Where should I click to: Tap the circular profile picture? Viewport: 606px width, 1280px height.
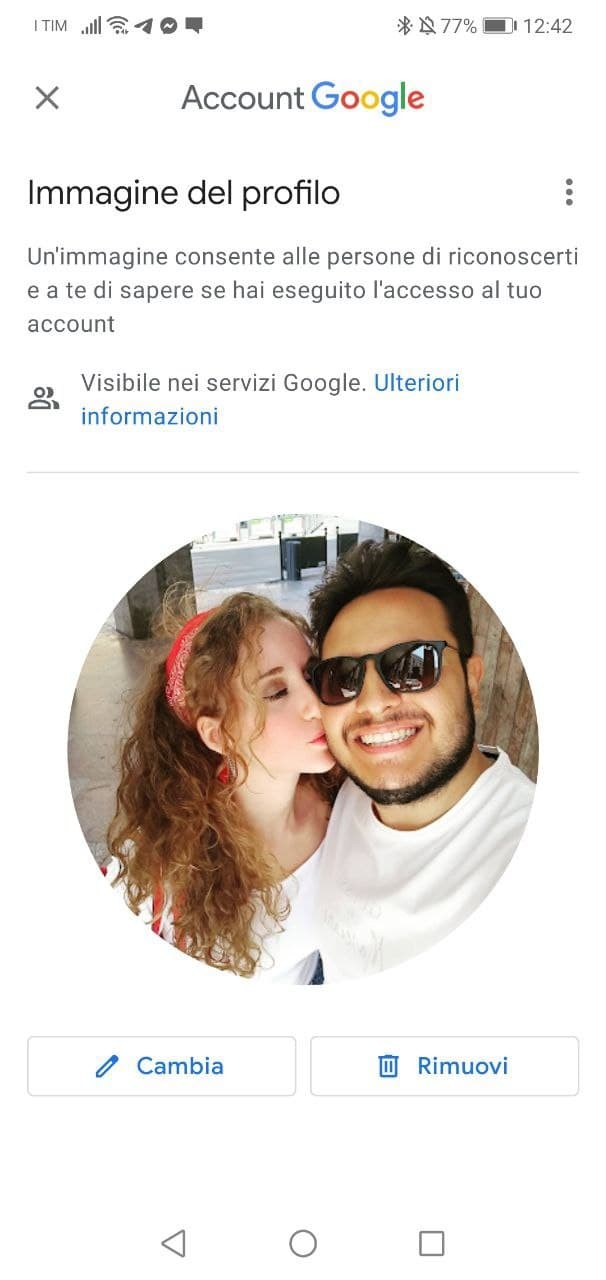click(303, 750)
